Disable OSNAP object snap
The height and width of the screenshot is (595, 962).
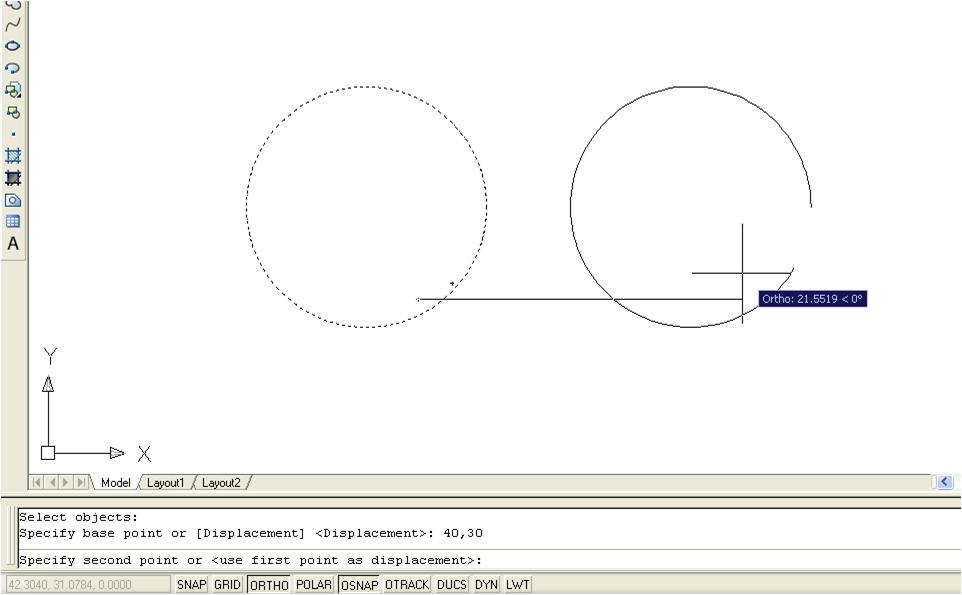[359, 585]
